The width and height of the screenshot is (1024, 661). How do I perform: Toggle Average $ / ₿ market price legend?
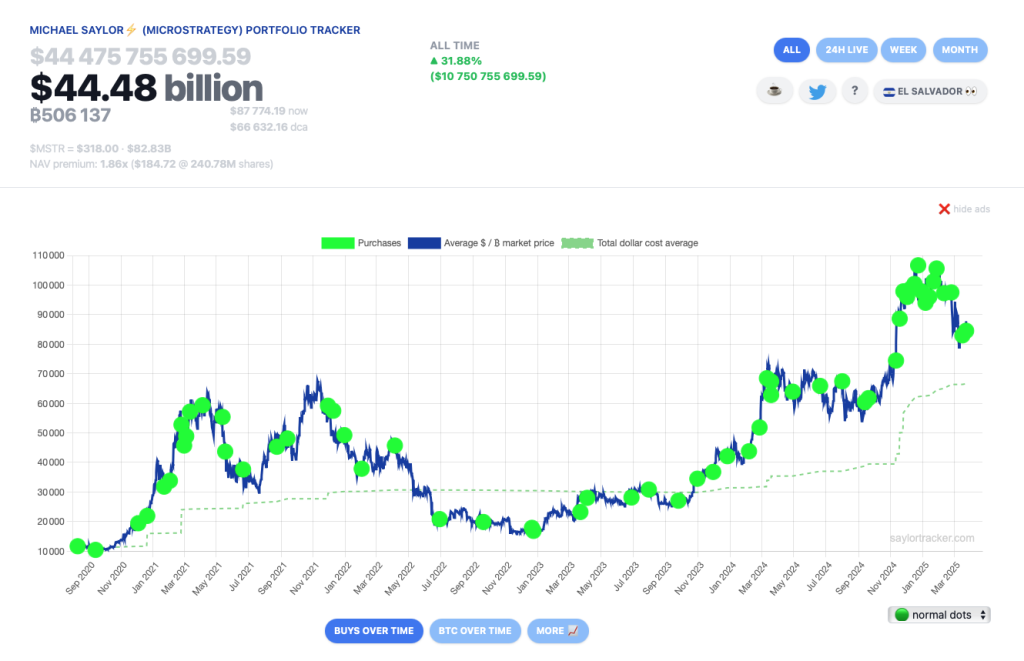click(x=481, y=243)
